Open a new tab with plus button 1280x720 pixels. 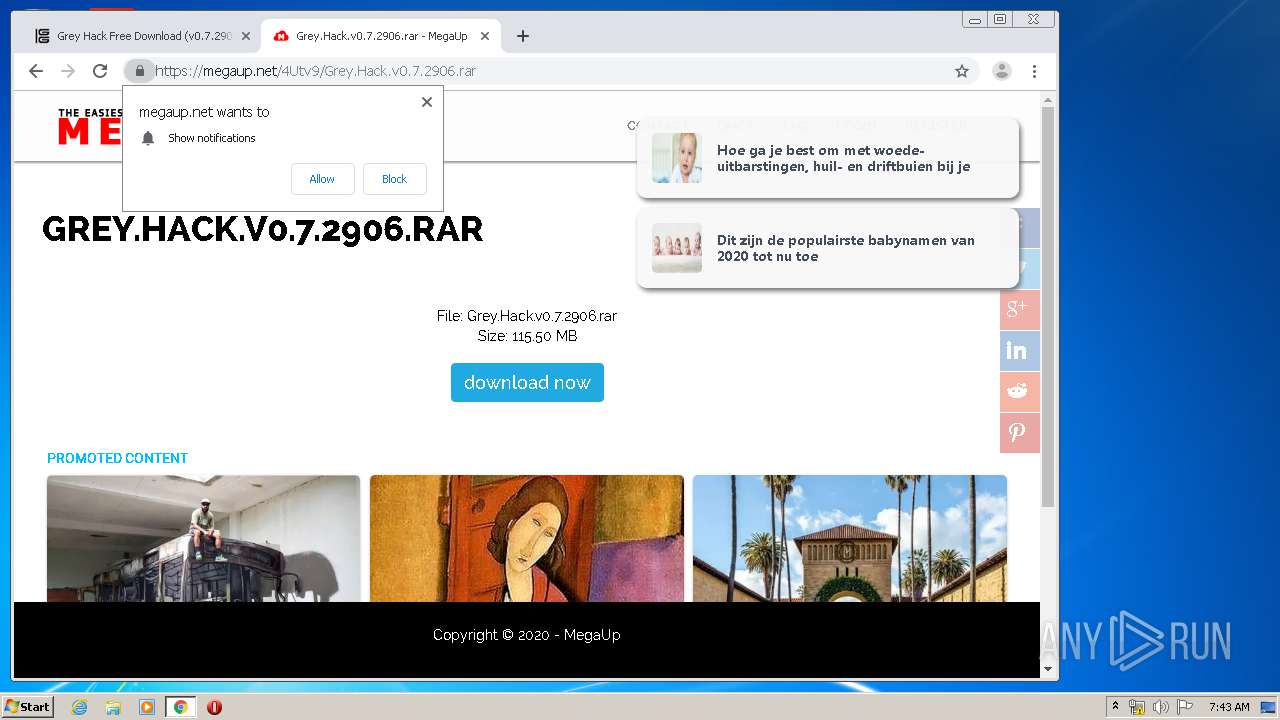coord(523,36)
